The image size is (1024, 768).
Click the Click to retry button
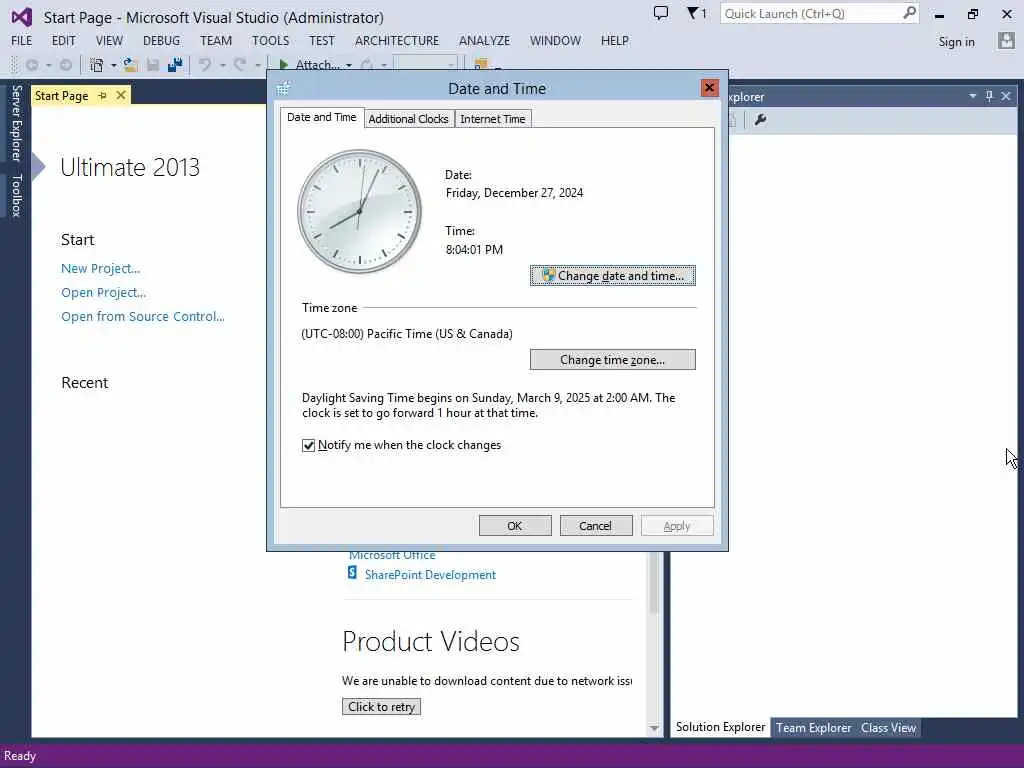[x=381, y=707]
